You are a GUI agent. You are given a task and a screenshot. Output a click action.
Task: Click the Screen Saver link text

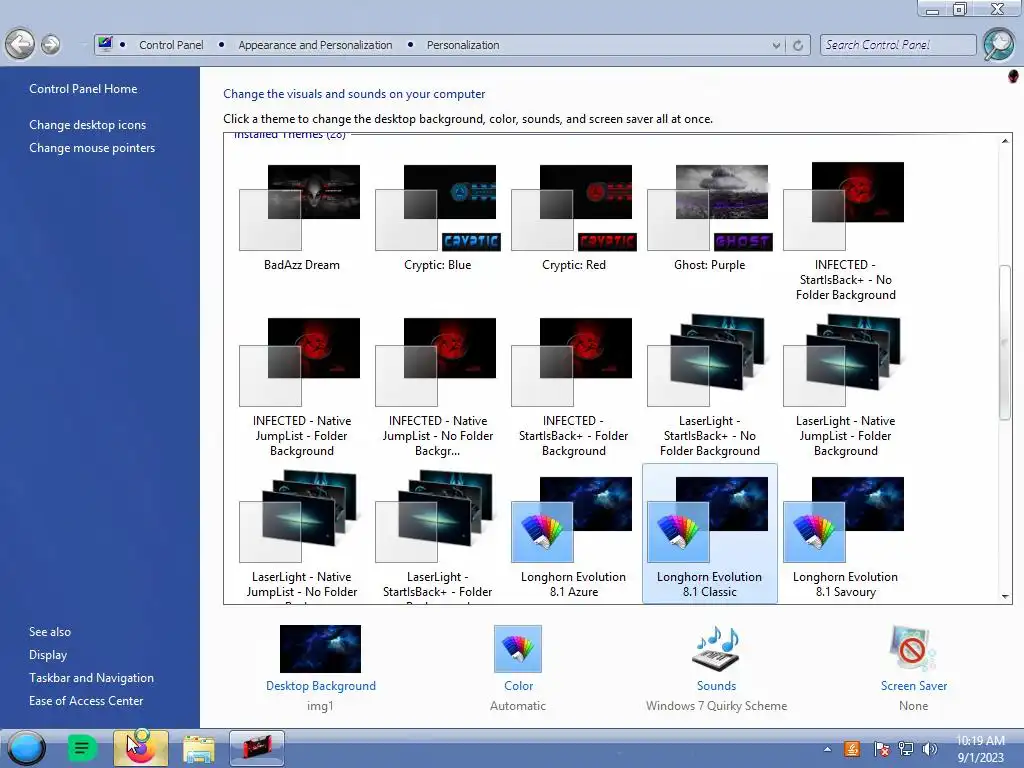(914, 686)
